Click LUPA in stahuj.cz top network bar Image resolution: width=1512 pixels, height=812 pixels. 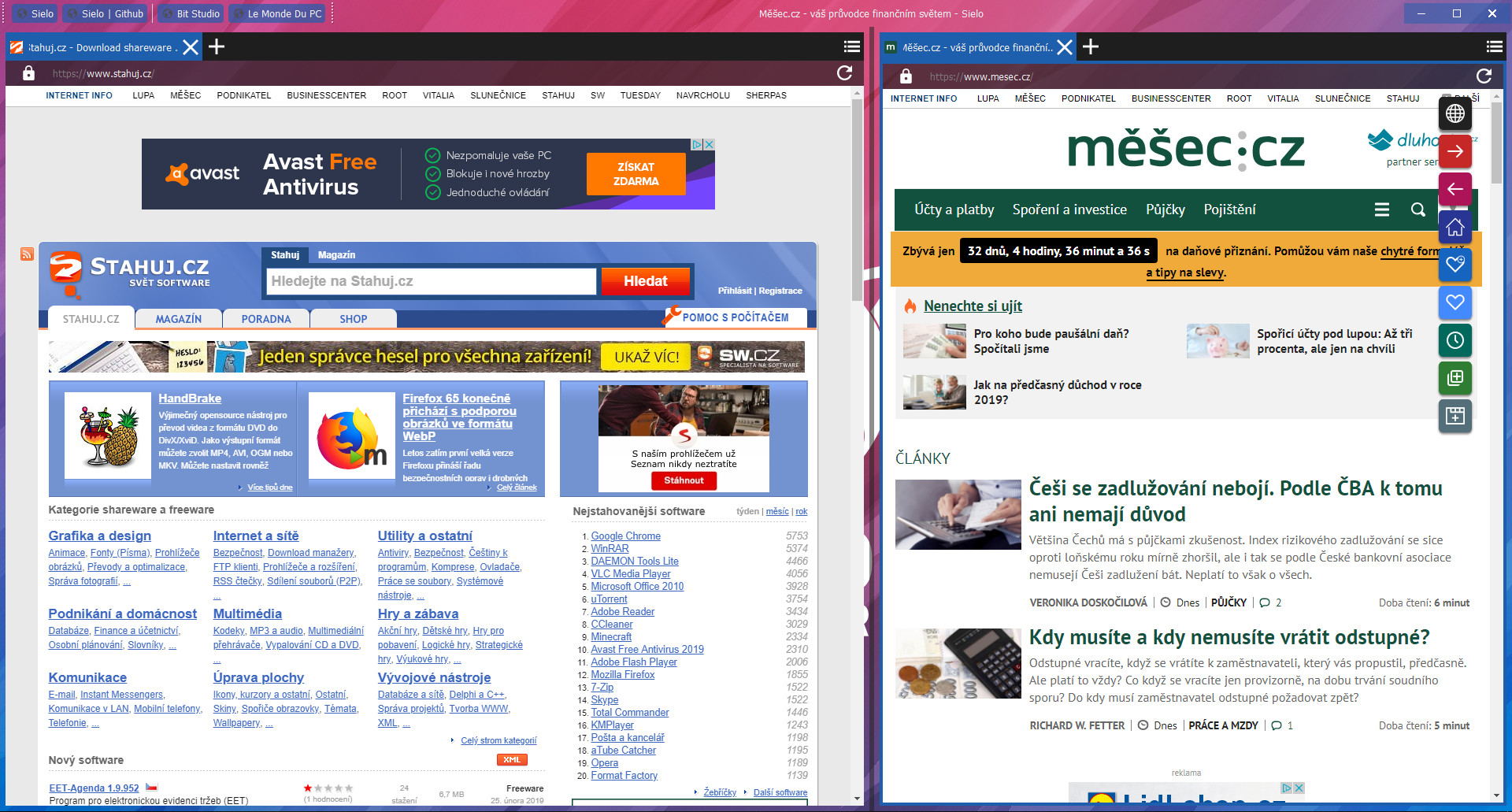(x=143, y=95)
